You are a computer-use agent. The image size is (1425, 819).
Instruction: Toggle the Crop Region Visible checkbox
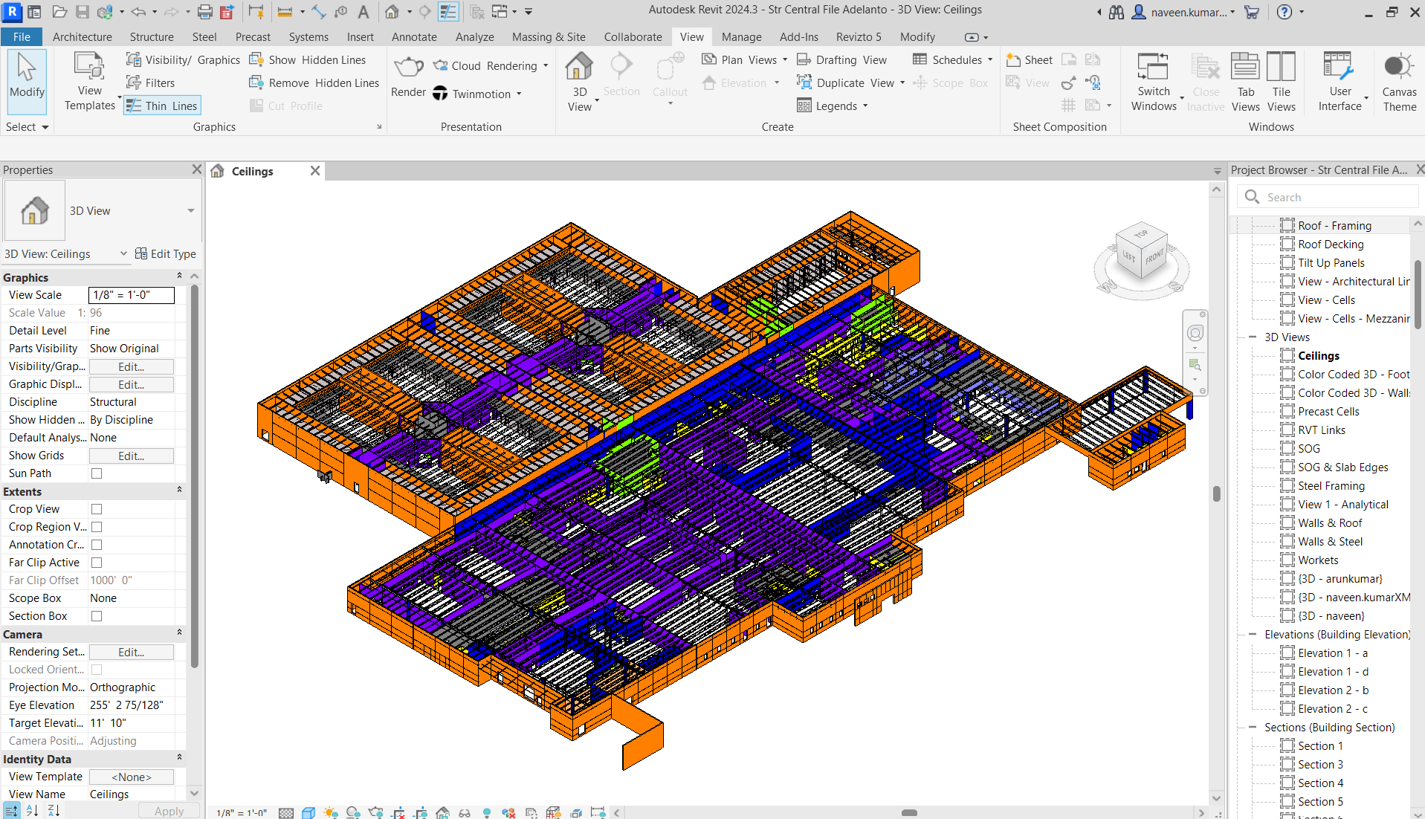97,527
